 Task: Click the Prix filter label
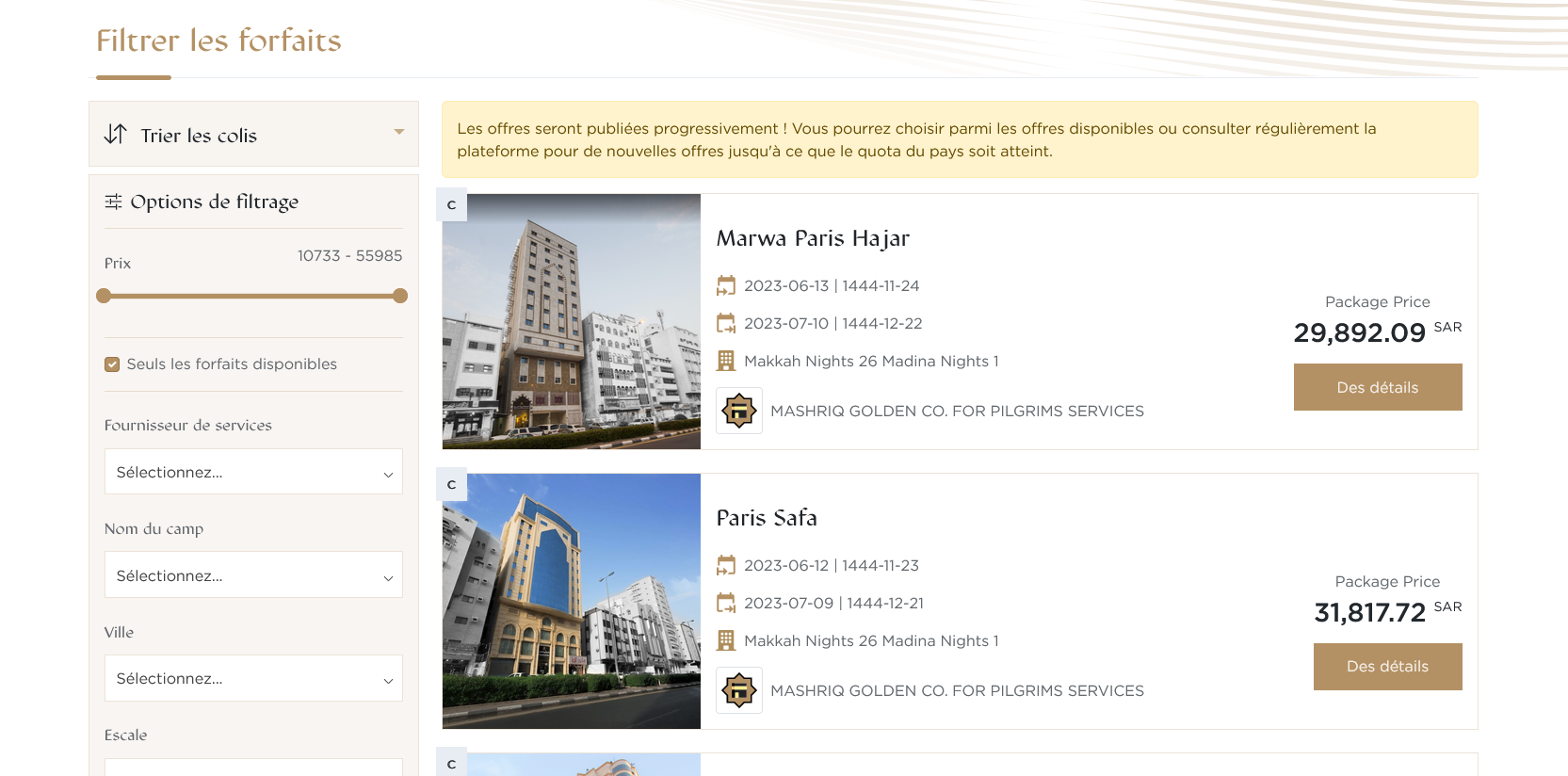118,264
